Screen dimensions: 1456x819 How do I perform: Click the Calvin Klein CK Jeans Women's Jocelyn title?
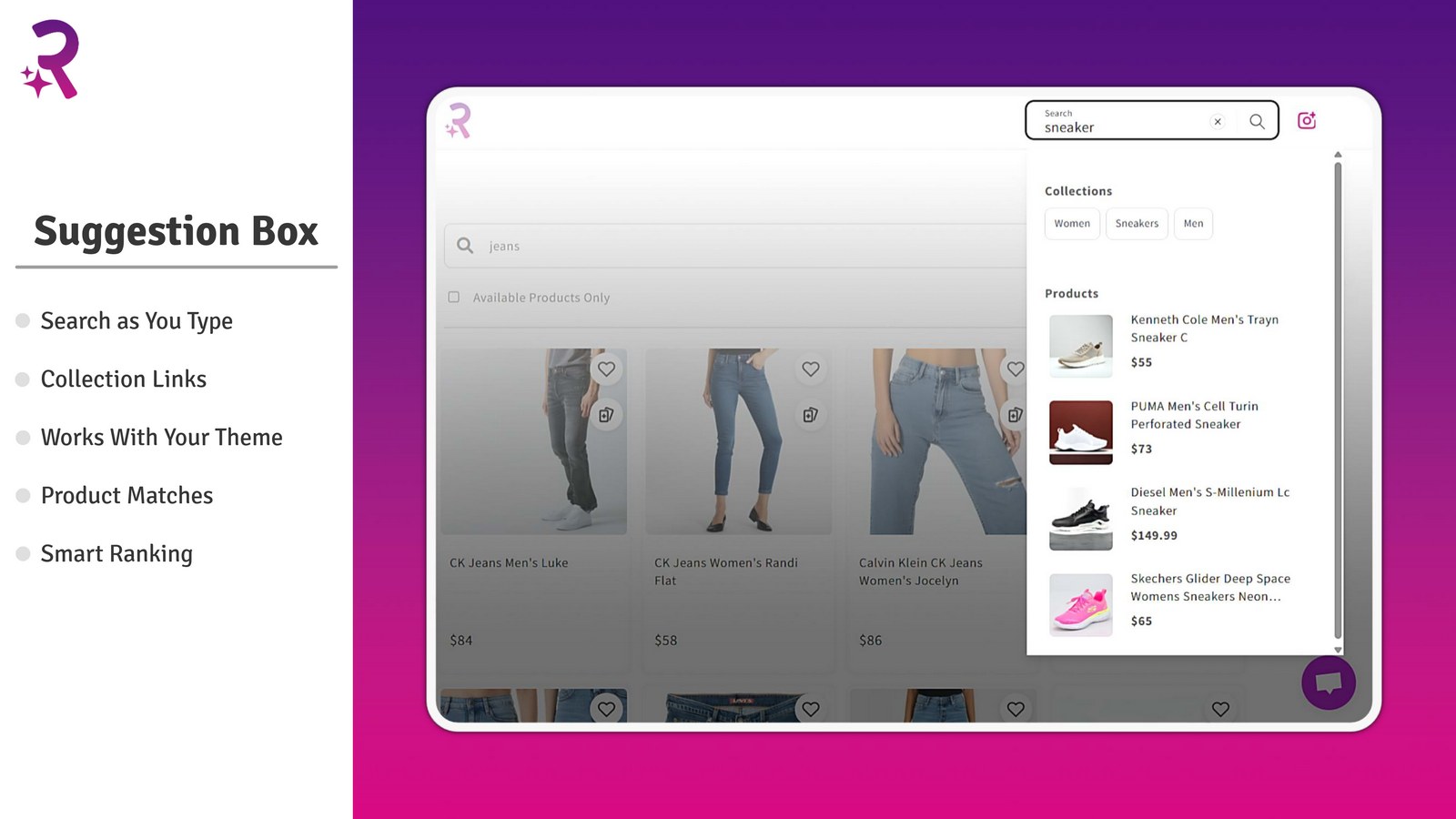(921, 571)
